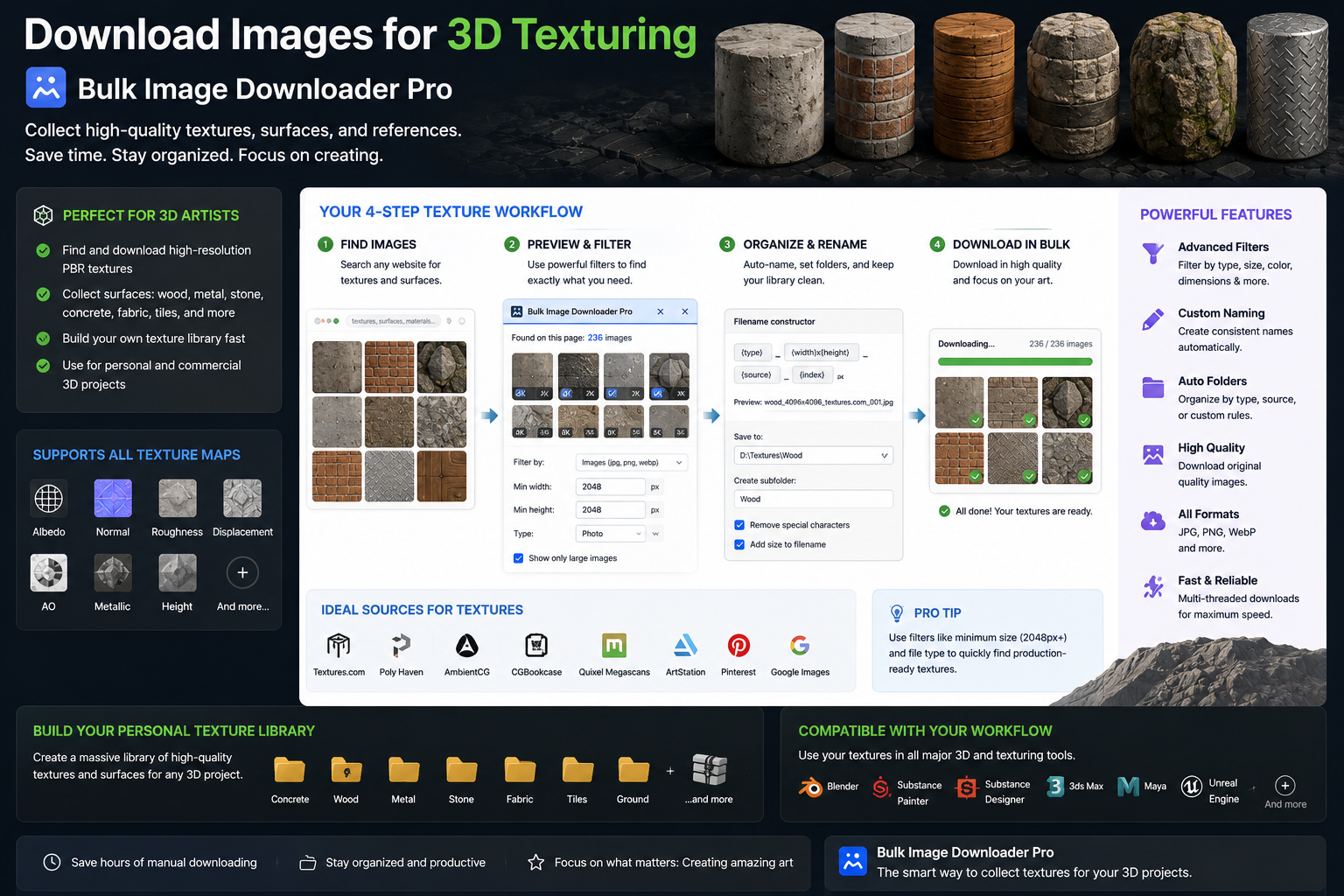Screen dimensions: 1344x896
Task: Open the Fabric folder
Action: point(520,770)
